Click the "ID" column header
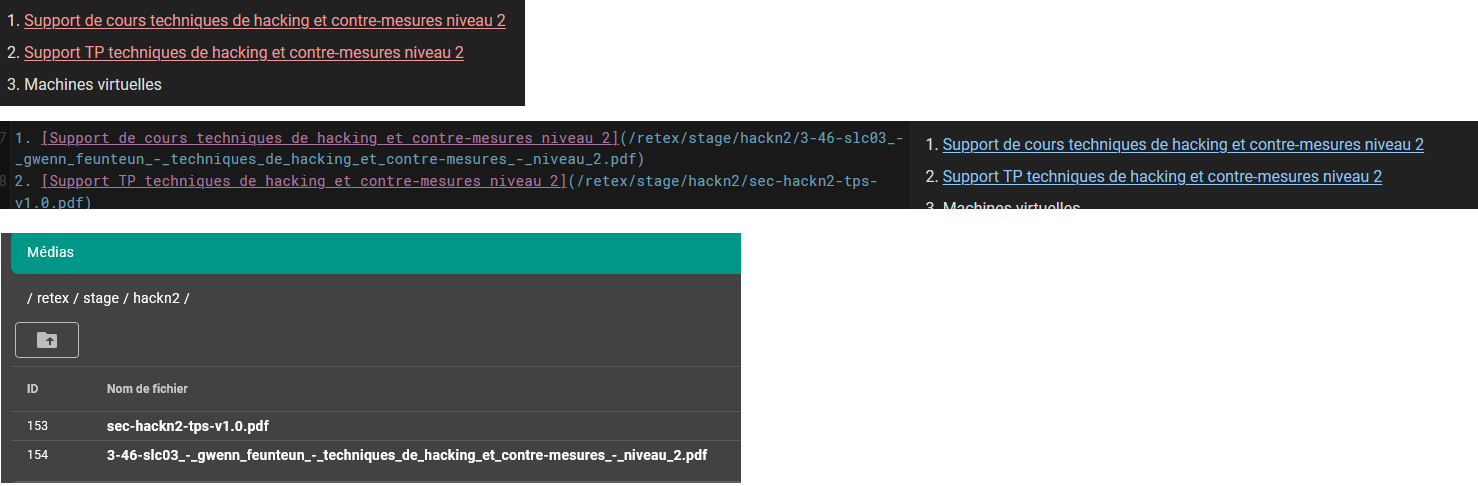1478x486 pixels. pos(33,389)
